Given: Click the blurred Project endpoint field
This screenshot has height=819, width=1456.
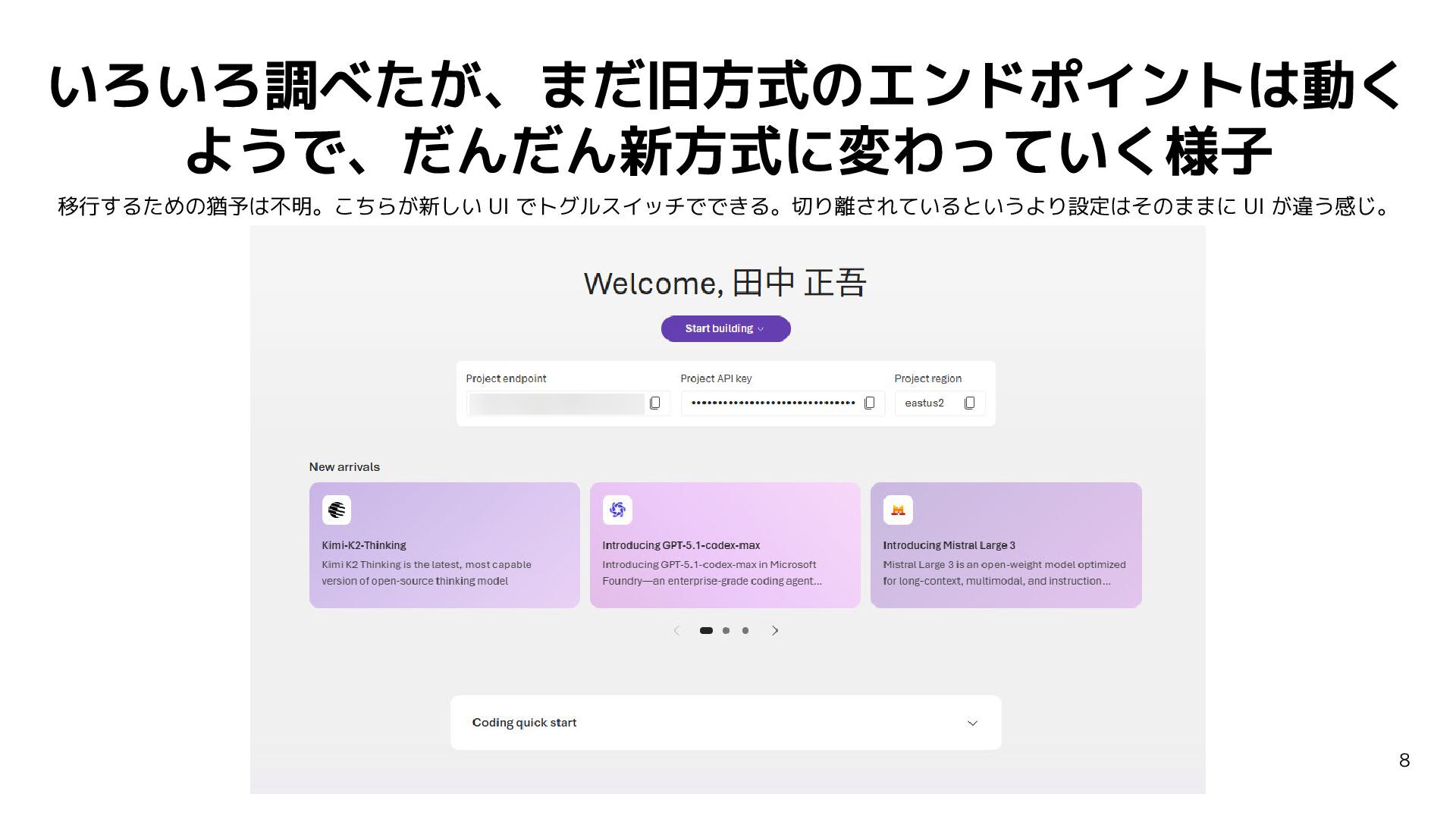Looking at the screenshot, I should pos(556,403).
